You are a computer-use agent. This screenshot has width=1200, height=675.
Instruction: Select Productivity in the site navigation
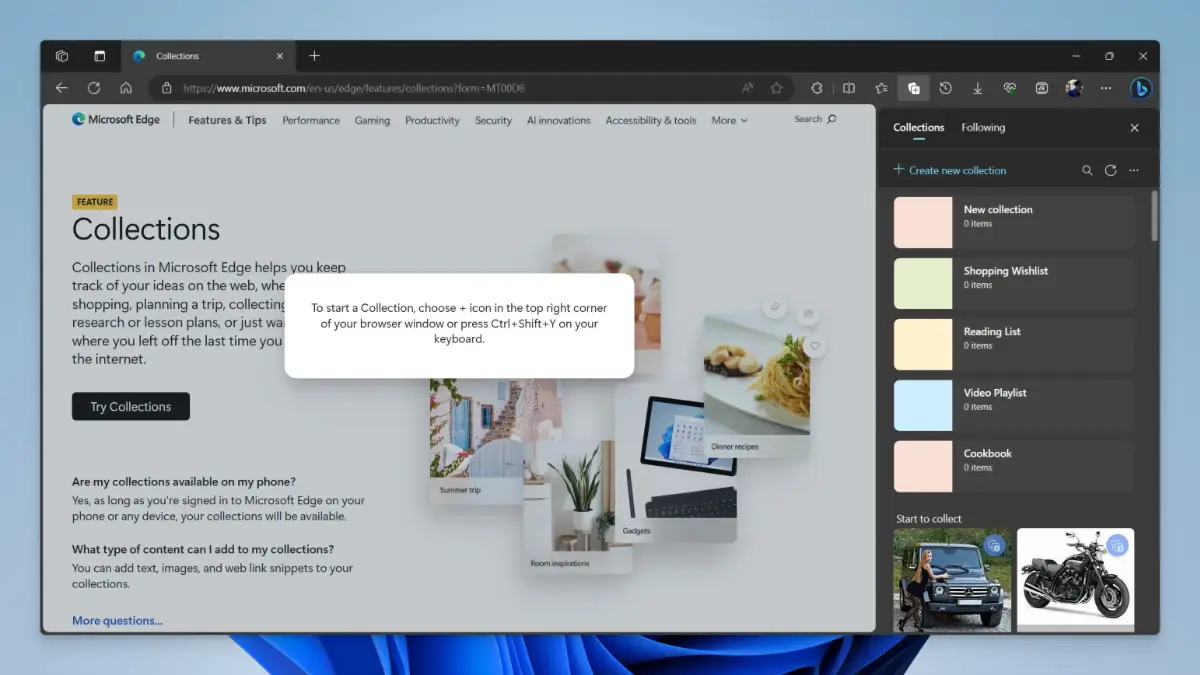432,120
